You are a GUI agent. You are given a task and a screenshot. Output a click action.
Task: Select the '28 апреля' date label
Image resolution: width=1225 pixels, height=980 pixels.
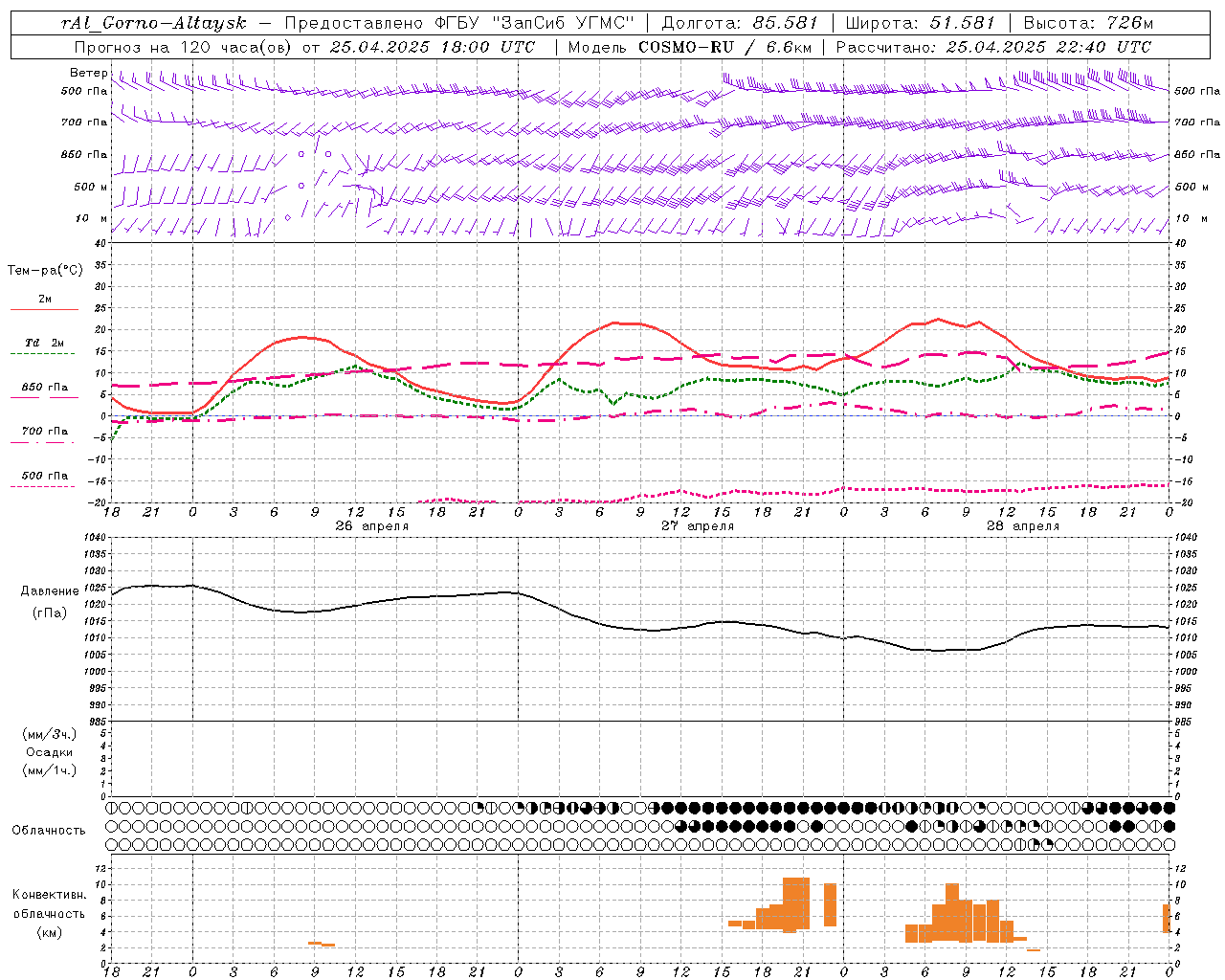(1023, 526)
